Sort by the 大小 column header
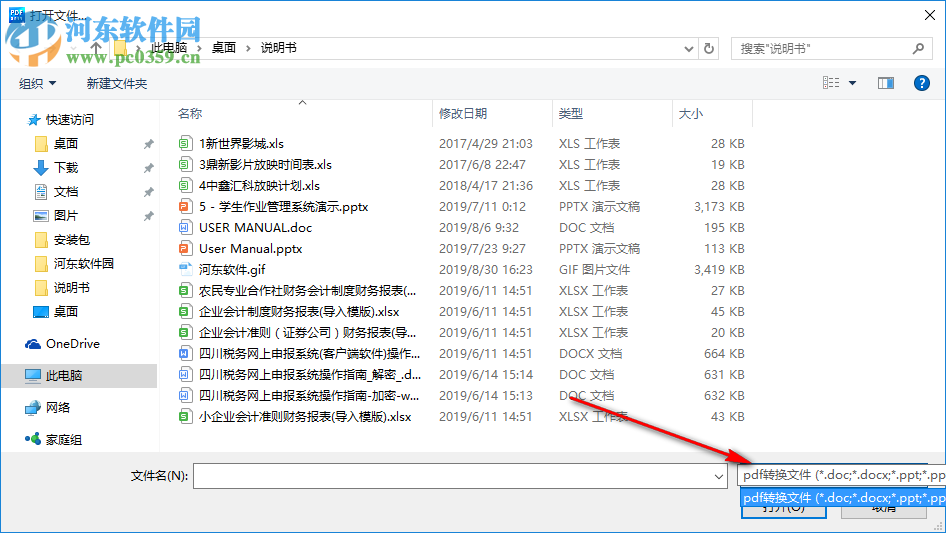946x533 pixels. [x=691, y=113]
